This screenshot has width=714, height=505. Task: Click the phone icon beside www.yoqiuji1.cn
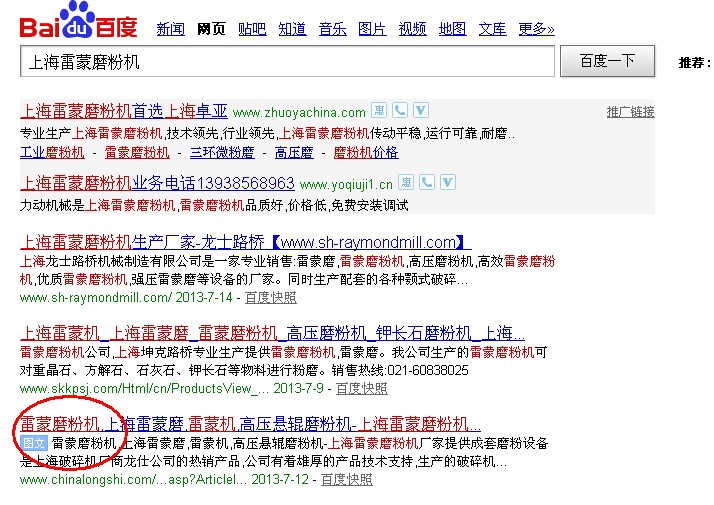(x=427, y=183)
